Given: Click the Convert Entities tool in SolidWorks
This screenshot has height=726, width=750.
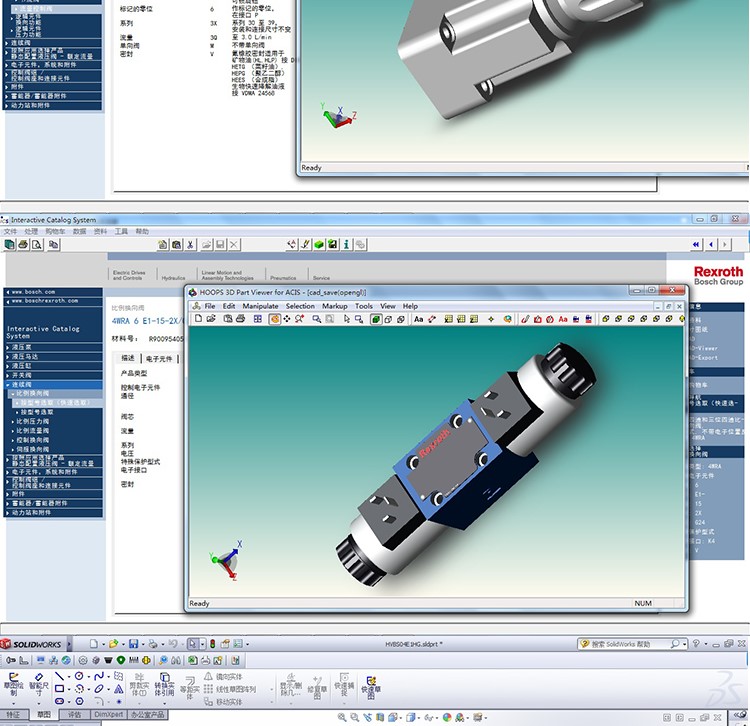Looking at the screenshot, I should point(164,684).
